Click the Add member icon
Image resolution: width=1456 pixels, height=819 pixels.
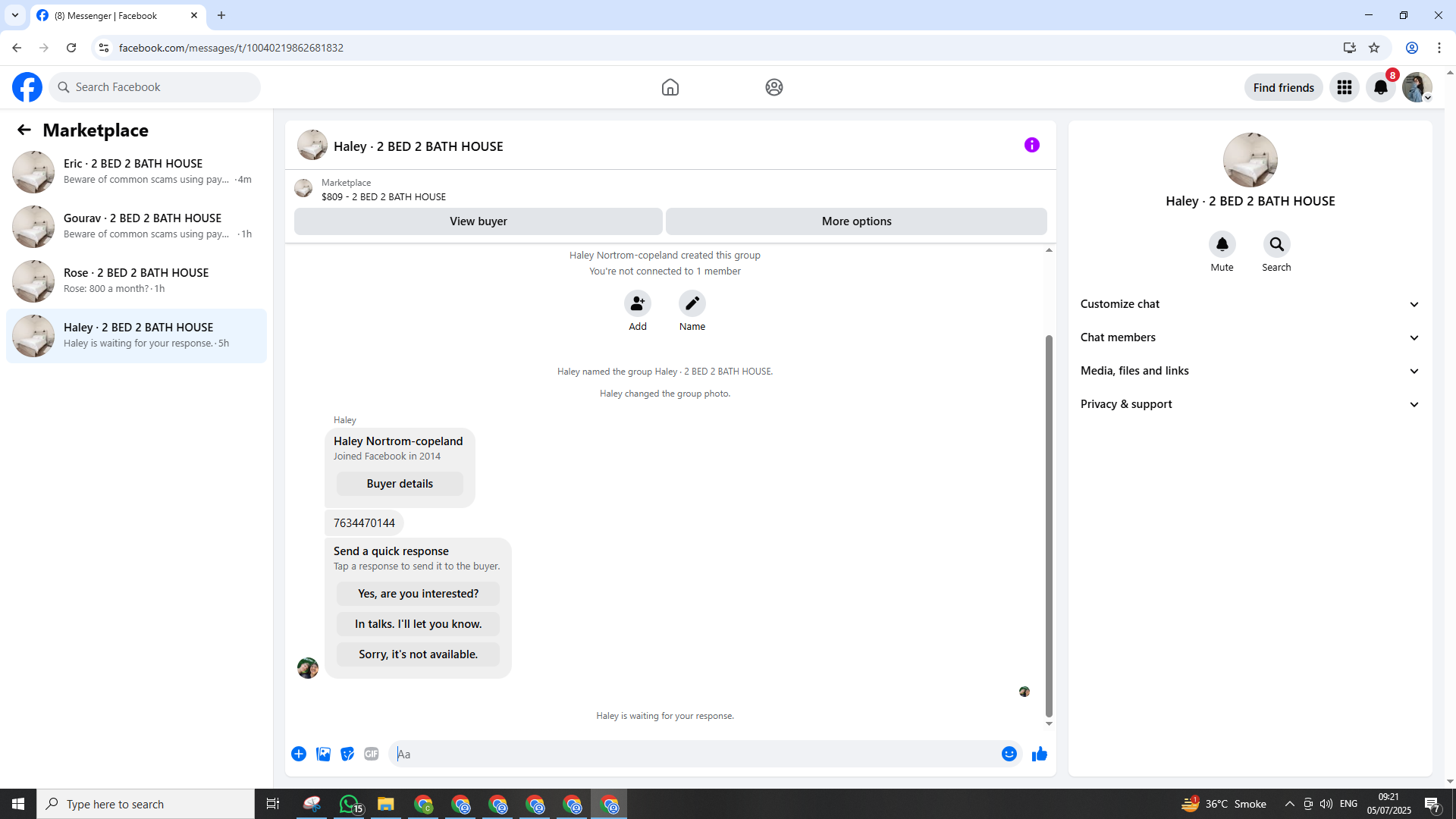click(637, 303)
